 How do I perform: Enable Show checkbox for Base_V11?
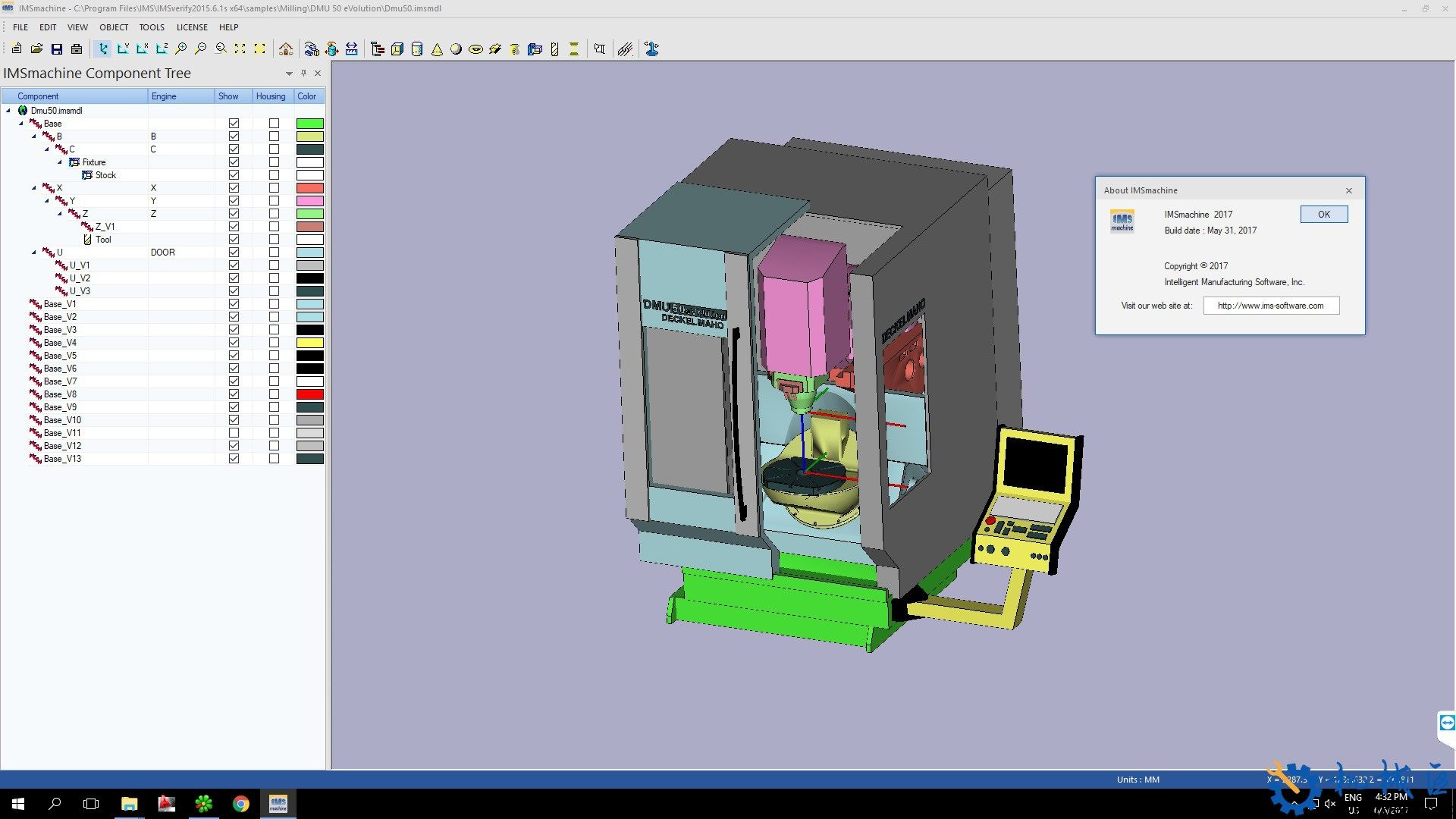click(x=234, y=433)
